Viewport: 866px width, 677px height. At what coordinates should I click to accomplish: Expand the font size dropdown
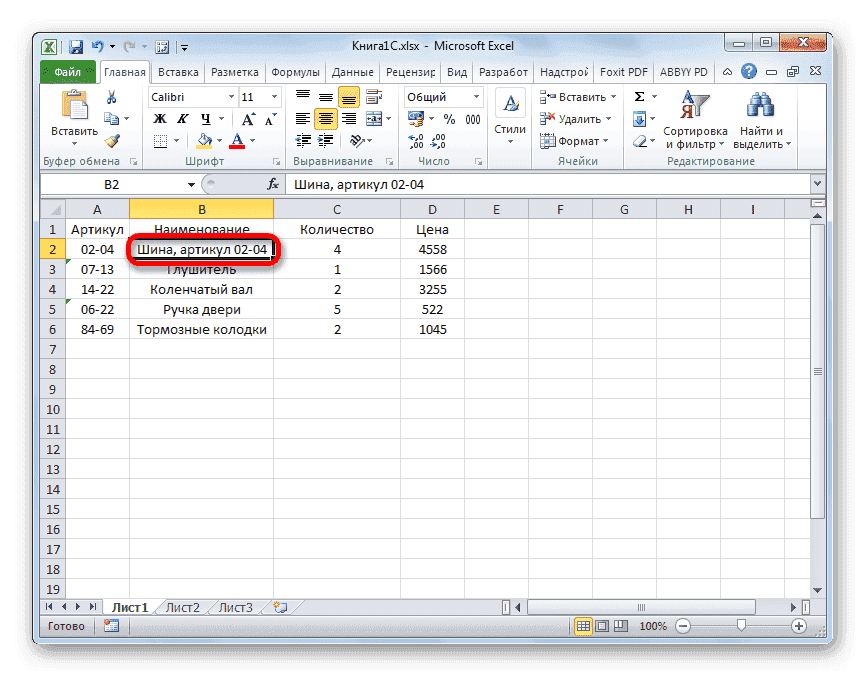click(x=273, y=97)
